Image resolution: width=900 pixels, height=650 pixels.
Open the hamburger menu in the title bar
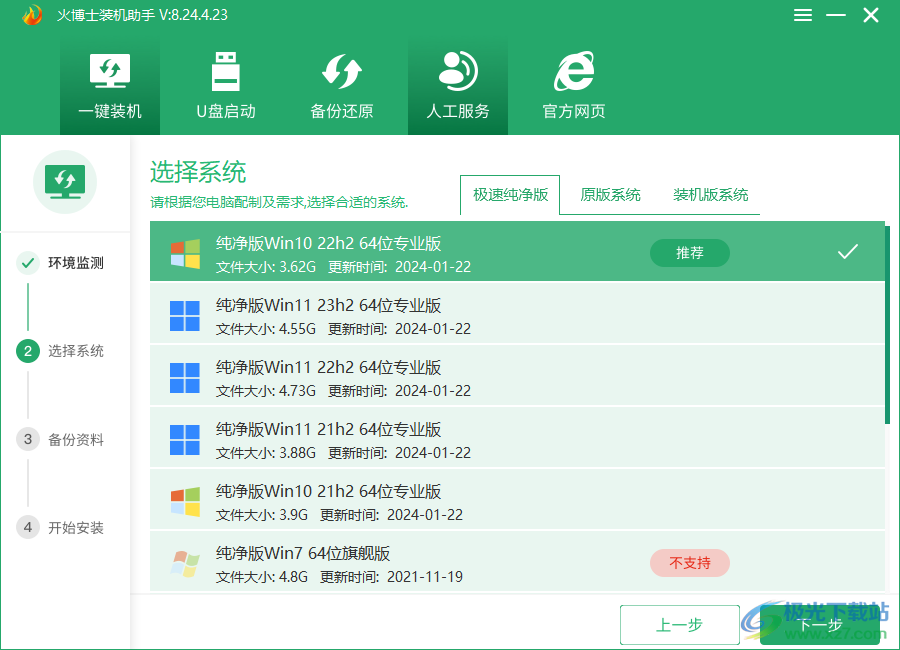click(x=802, y=15)
